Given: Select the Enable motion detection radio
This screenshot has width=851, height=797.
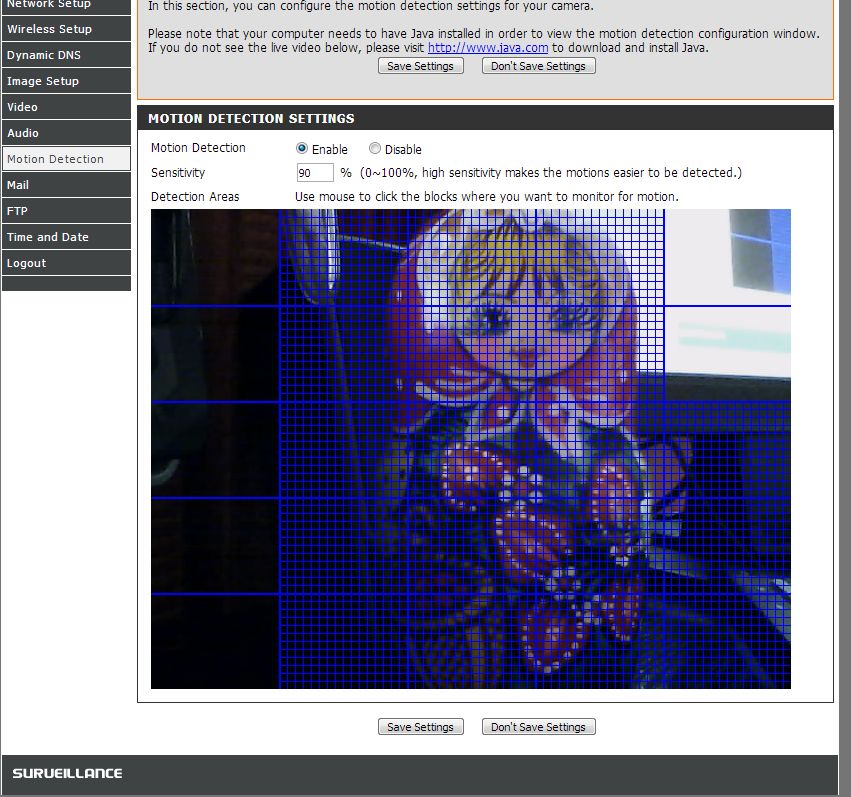Looking at the screenshot, I should point(302,148).
